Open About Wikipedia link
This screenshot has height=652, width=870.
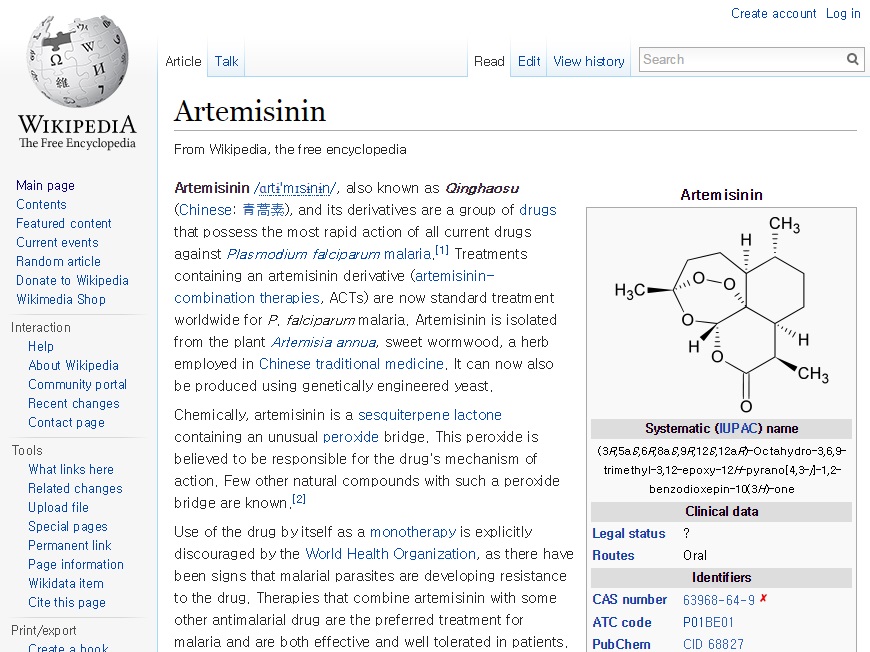coord(73,365)
